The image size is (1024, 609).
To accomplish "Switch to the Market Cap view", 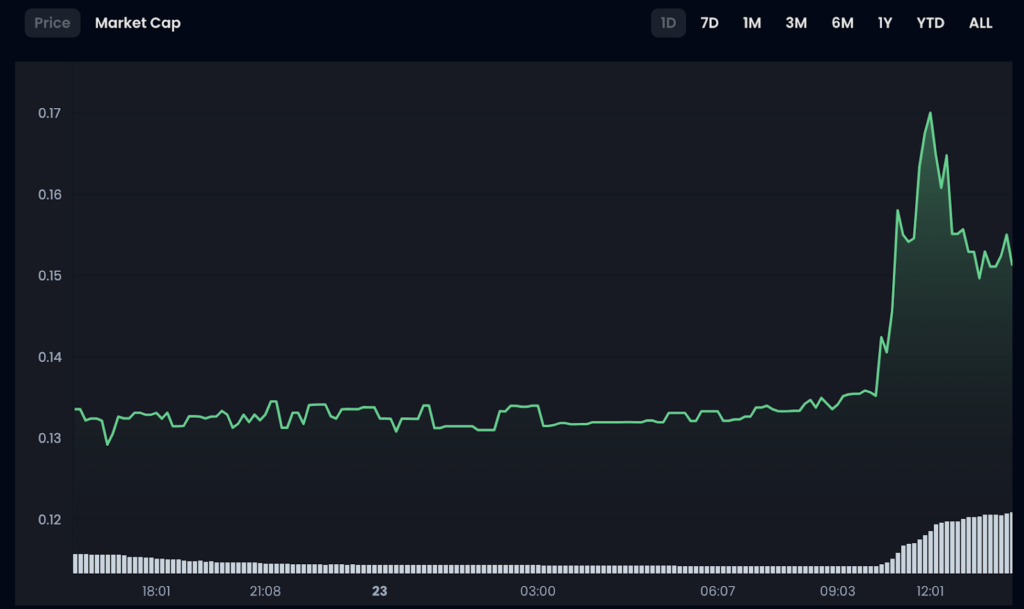I will [x=138, y=23].
